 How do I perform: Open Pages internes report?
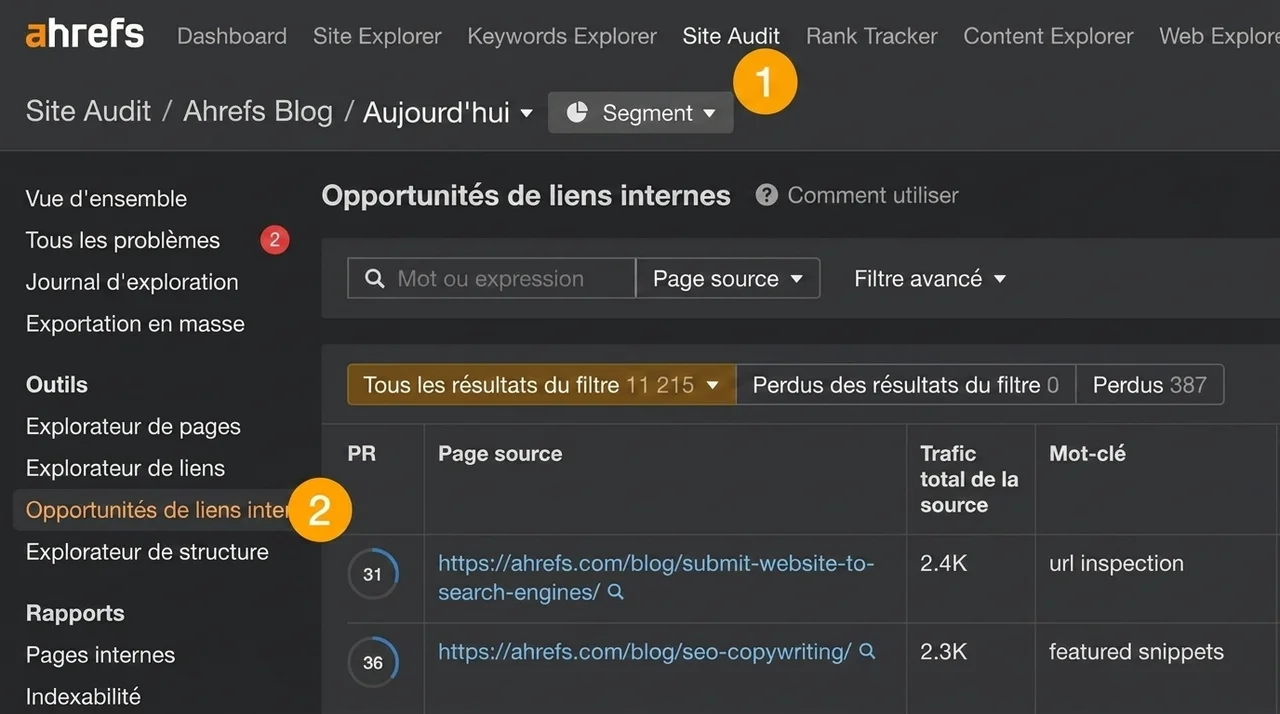100,655
